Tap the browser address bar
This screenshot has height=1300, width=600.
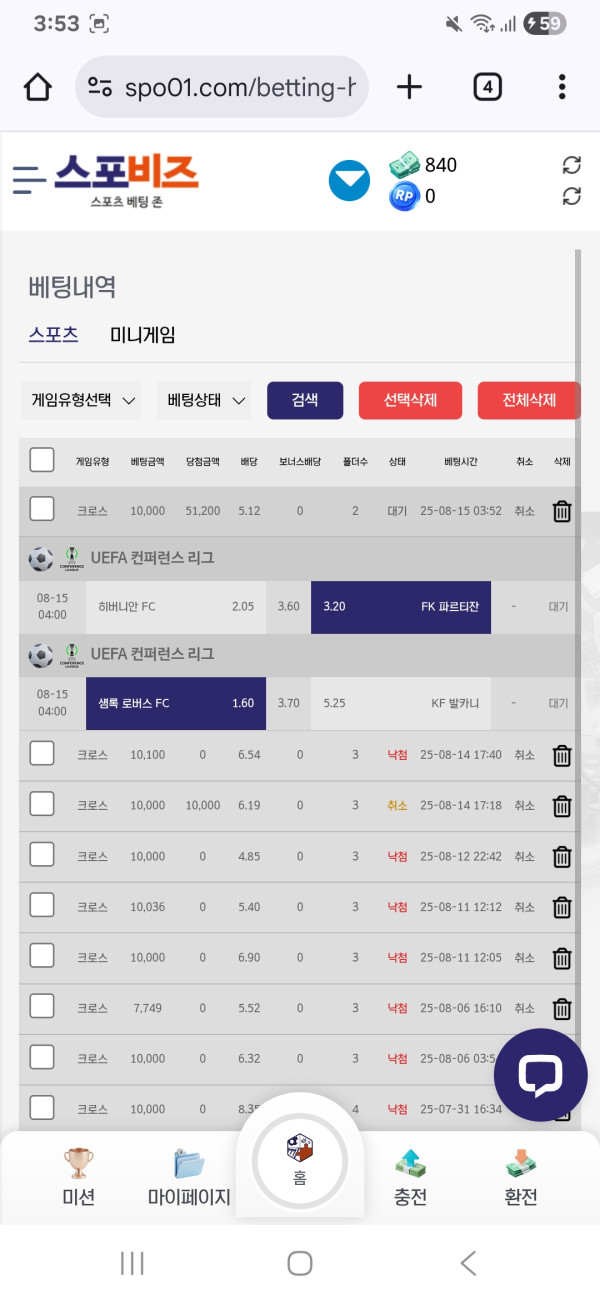222,87
